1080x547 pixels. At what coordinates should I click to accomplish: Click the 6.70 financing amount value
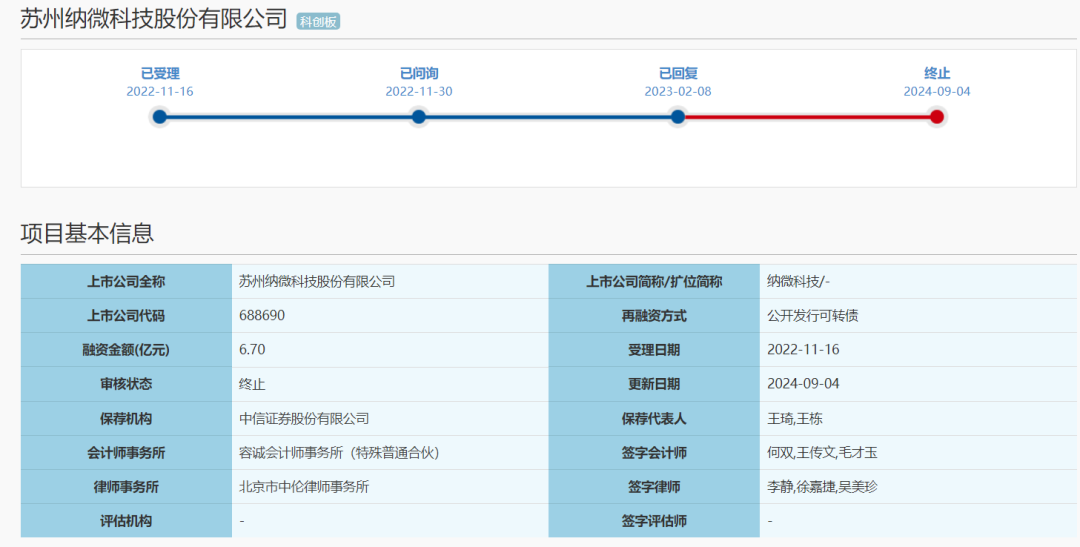[252, 350]
